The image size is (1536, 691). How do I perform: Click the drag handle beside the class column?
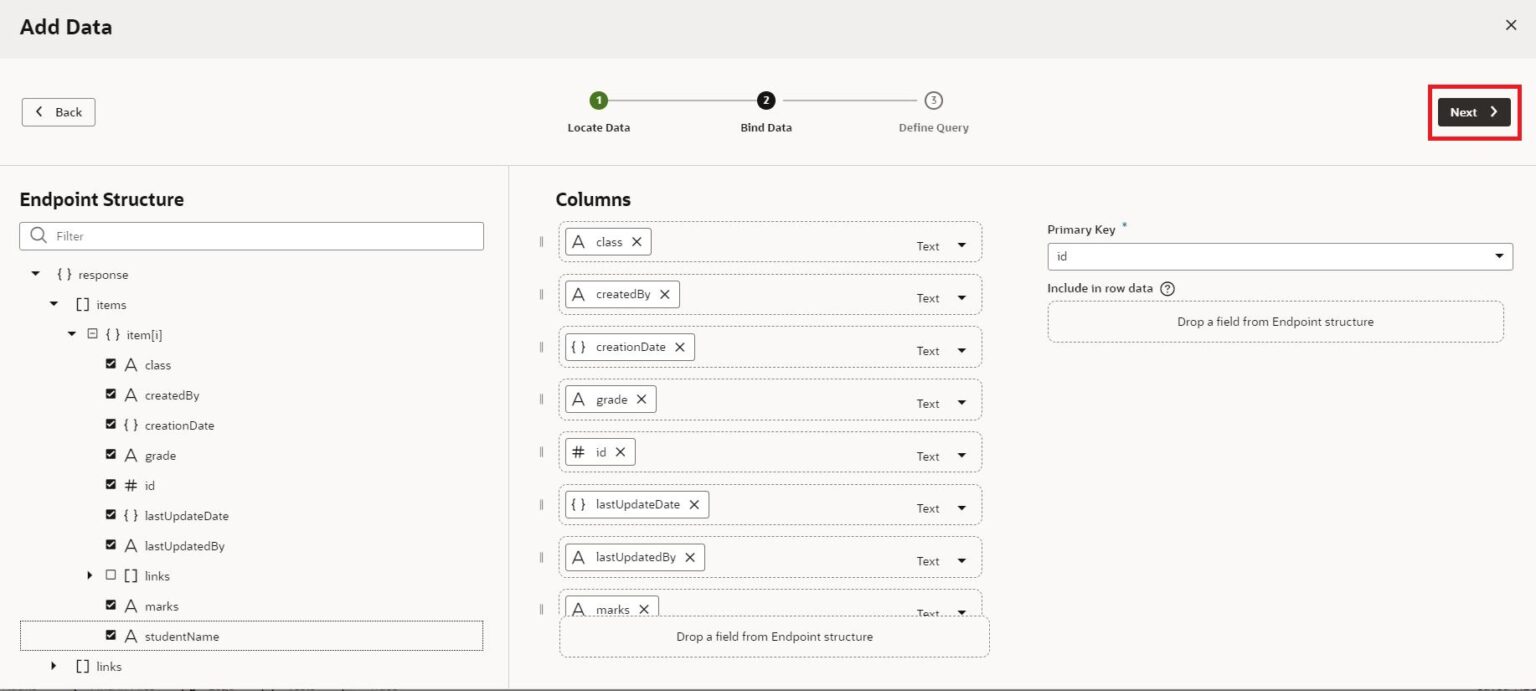click(x=541, y=241)
